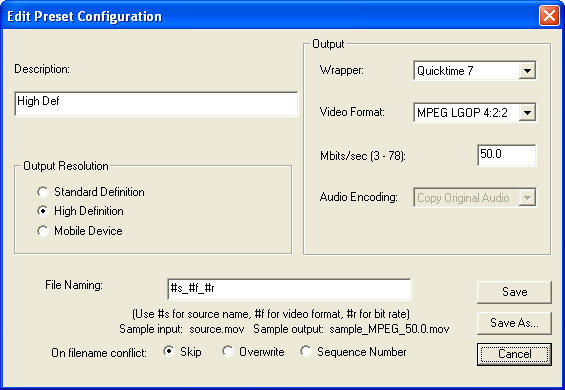Choose Mobile Device output resolution
This screenshot has height=390, width=565.
[x=43, y=231]
